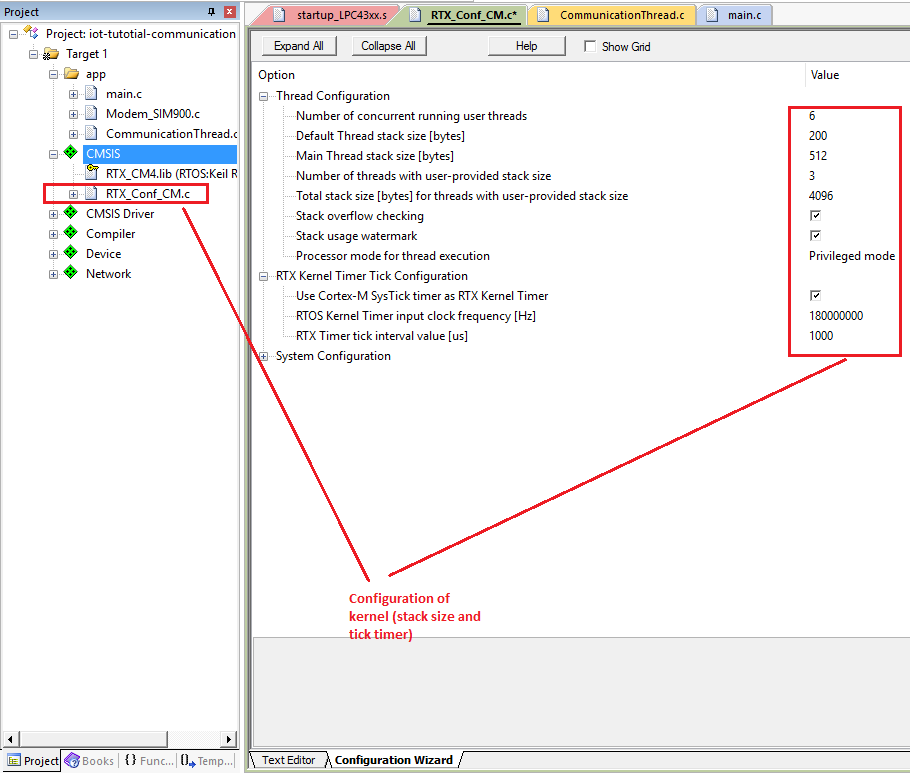This screenshot has width=910, height=777.
Task: Expand the System Configuration section
Action: 264,356
